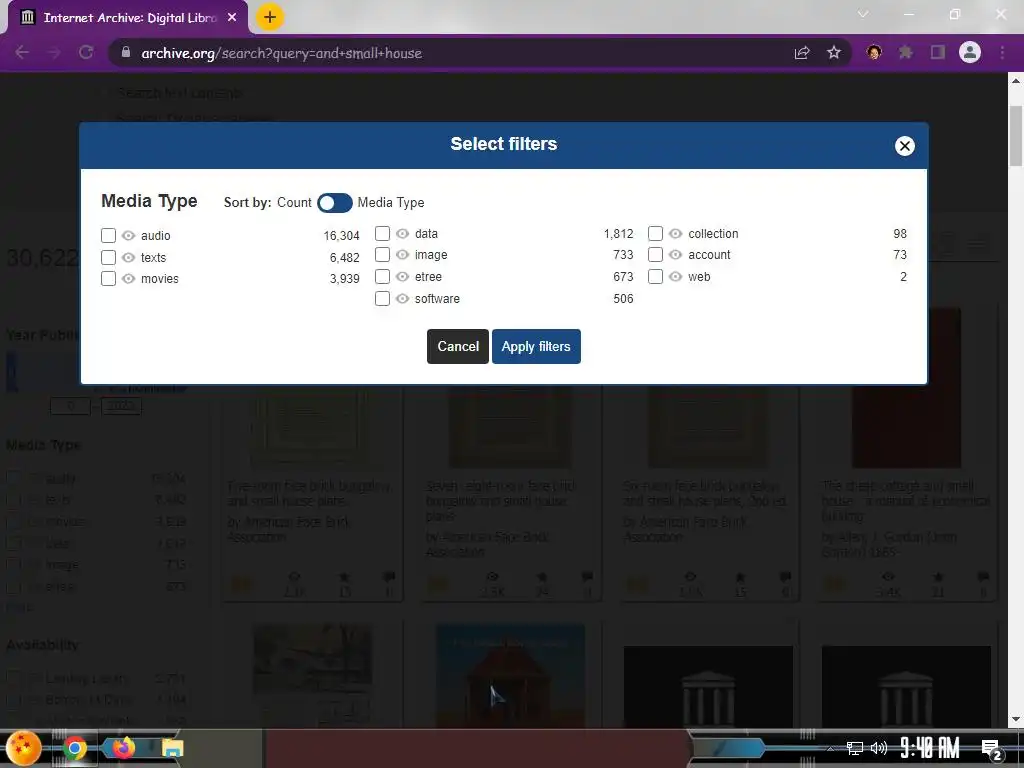
Task: Click the scrollbar down arrow
Action: coord(1016,720)
